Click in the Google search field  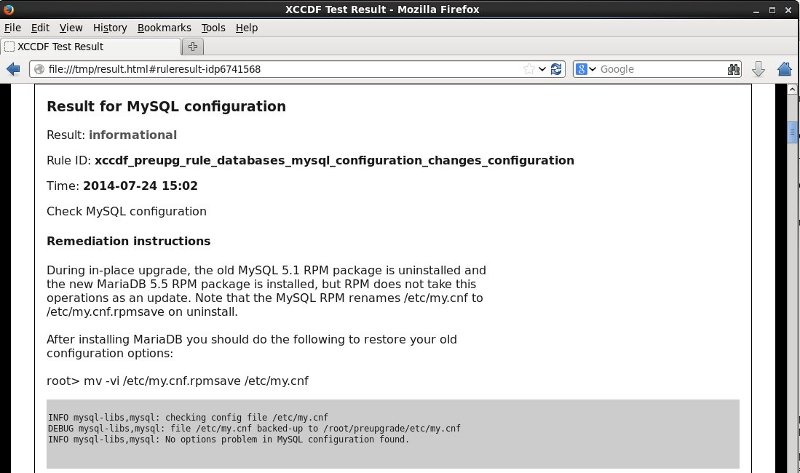click(660, 69)
